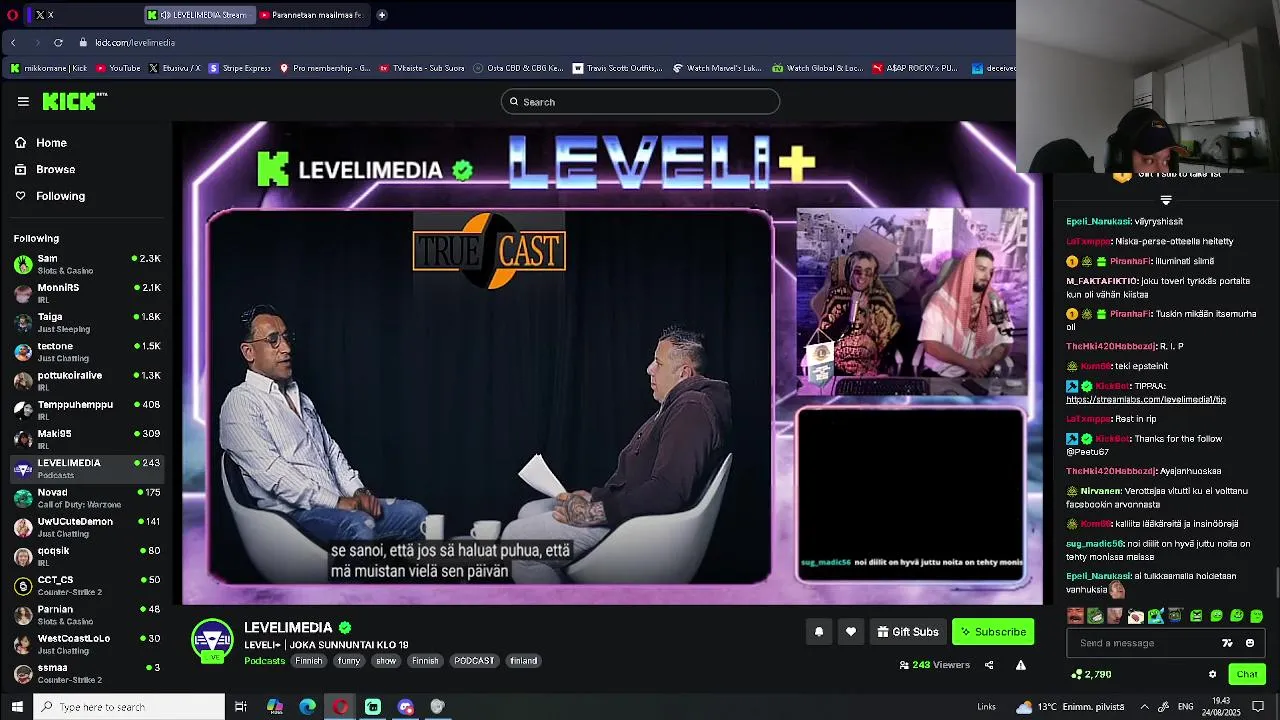Click the LEVELIMEDIA channel avatar

pyautogui.click(x=212, y=640)
